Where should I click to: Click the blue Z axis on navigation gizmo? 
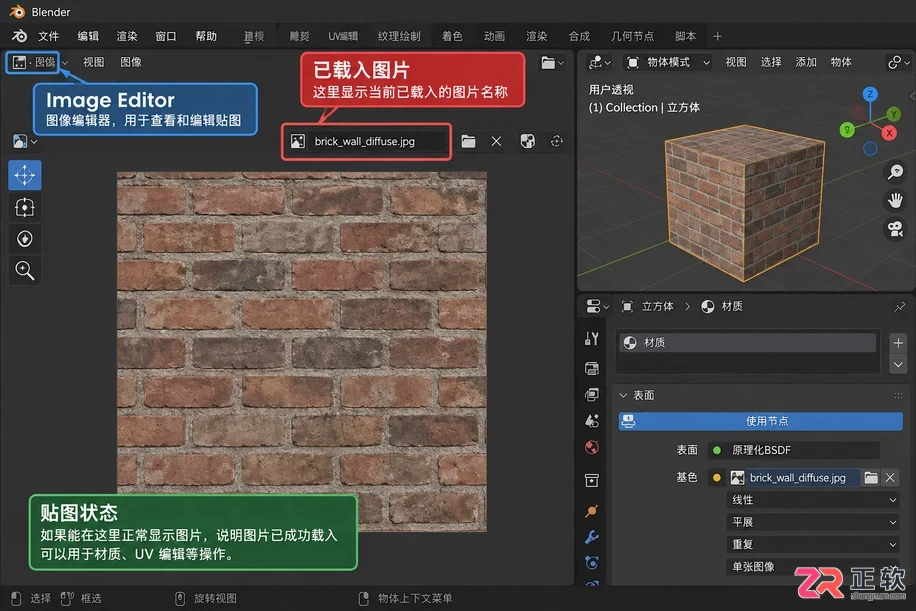point(870,94)
